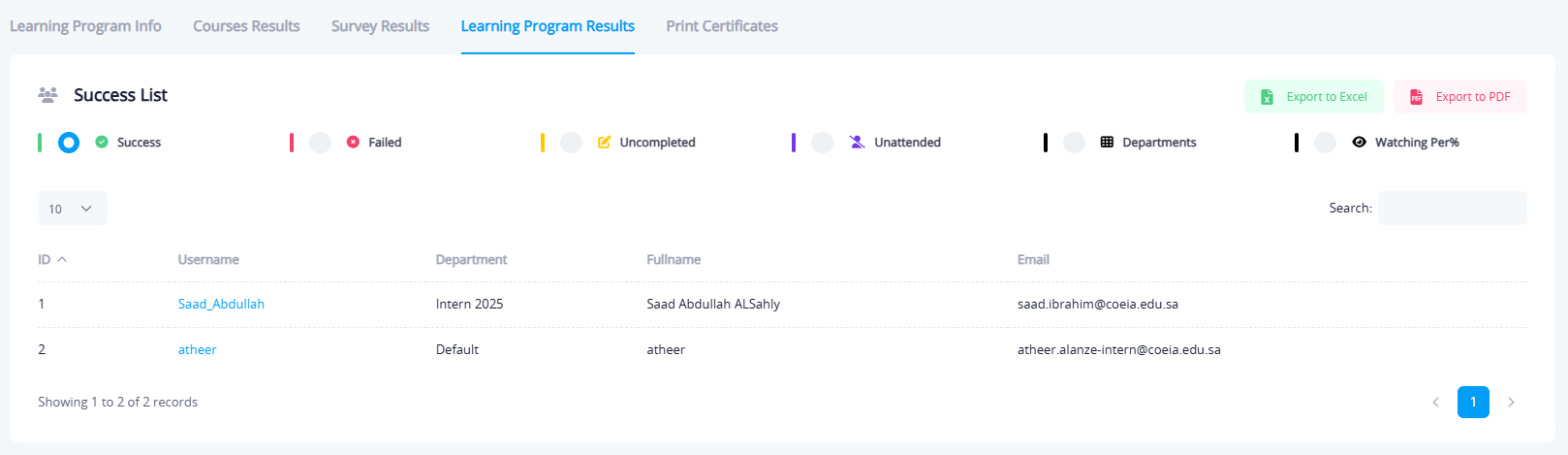Click Export to PDF button
This screenshot has width=1568, height=455.
(1459, 97)
